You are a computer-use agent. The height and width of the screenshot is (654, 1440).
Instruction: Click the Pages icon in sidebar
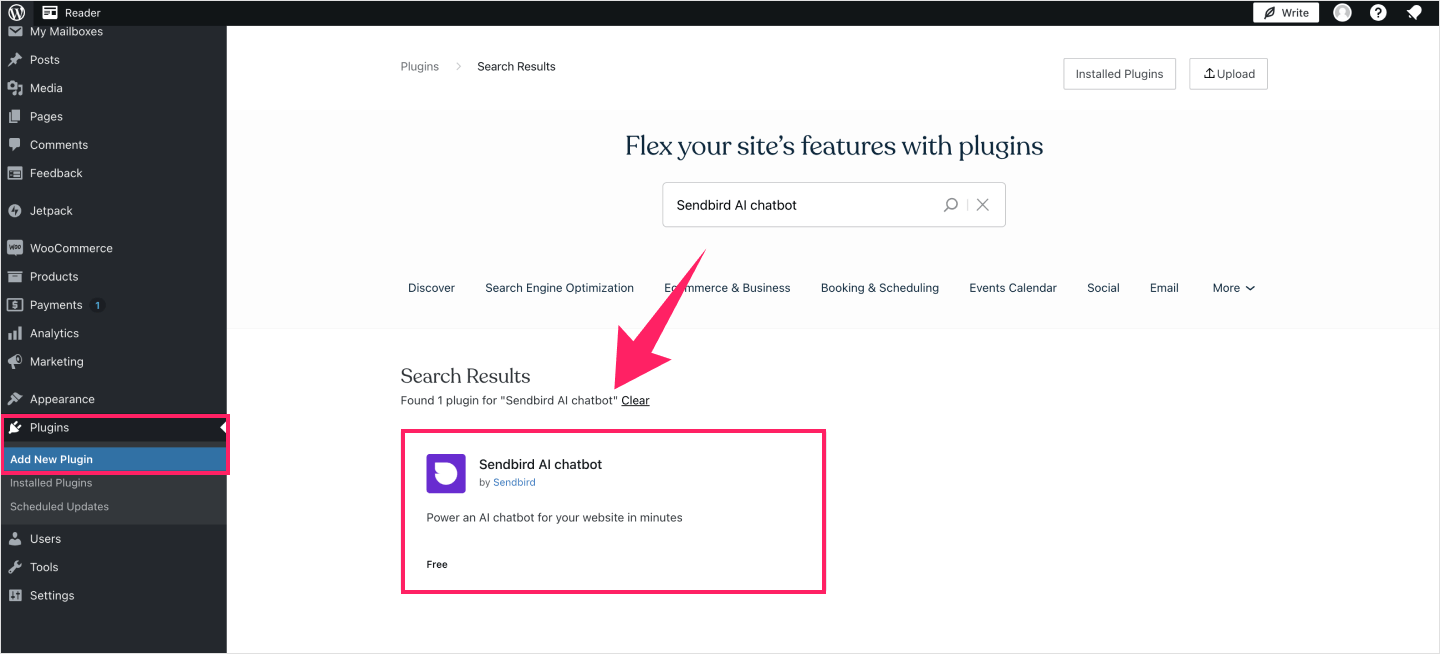pos(15,116)
